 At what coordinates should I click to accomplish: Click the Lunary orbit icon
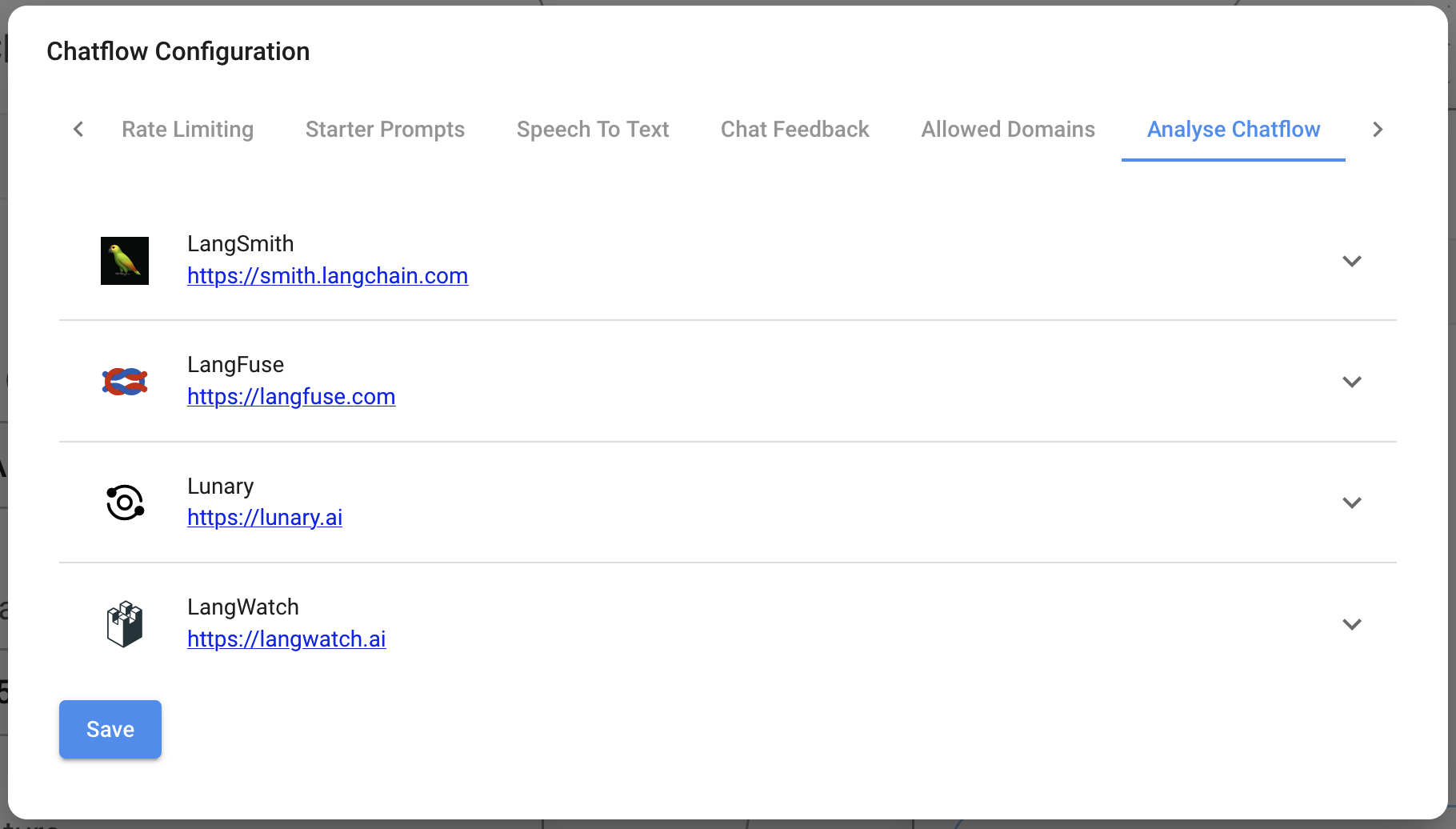click(125, 502)
